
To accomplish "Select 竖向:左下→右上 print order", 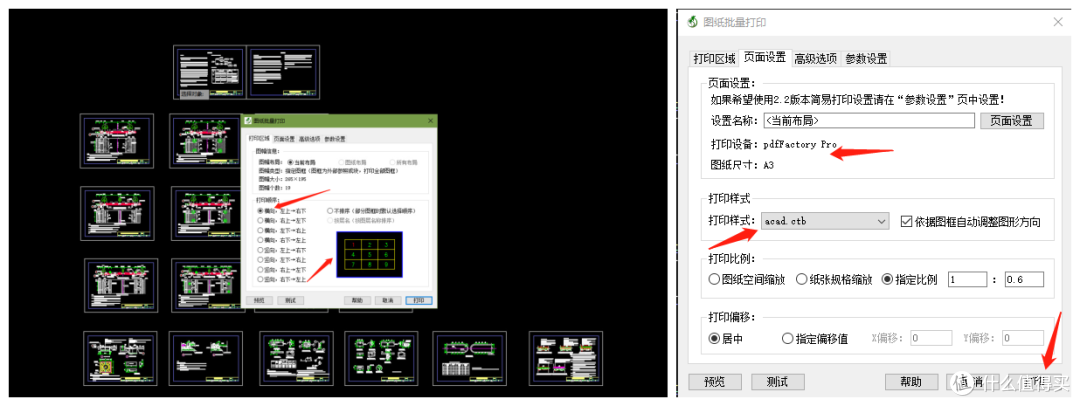I will click(260, 260).
